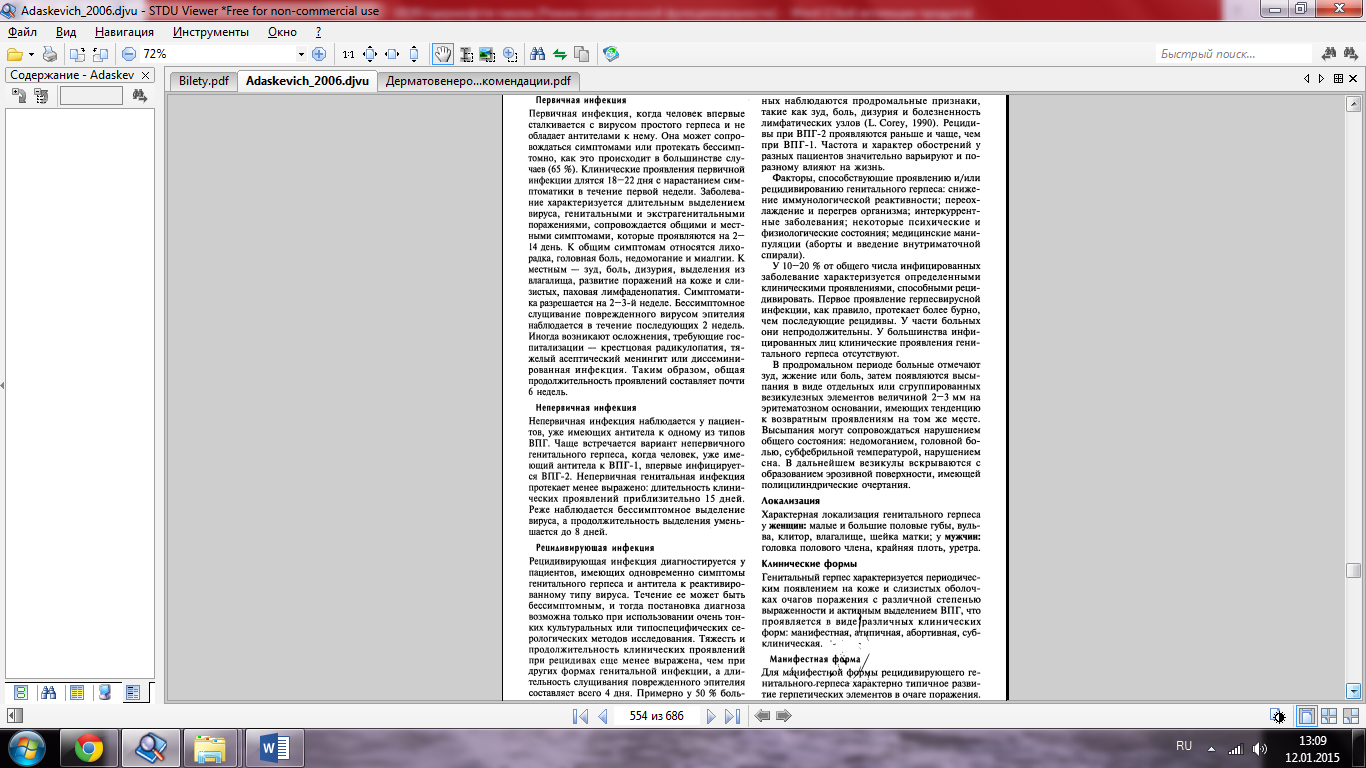Show Highlights panel tab icon
Image resolution: width=1366 pixels, height=768 pixels.
click(105, 692)
